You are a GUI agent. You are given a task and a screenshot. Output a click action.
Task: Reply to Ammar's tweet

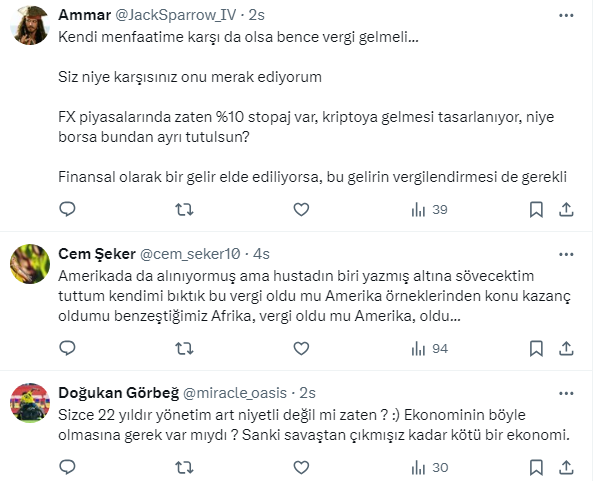pos(68,210)
